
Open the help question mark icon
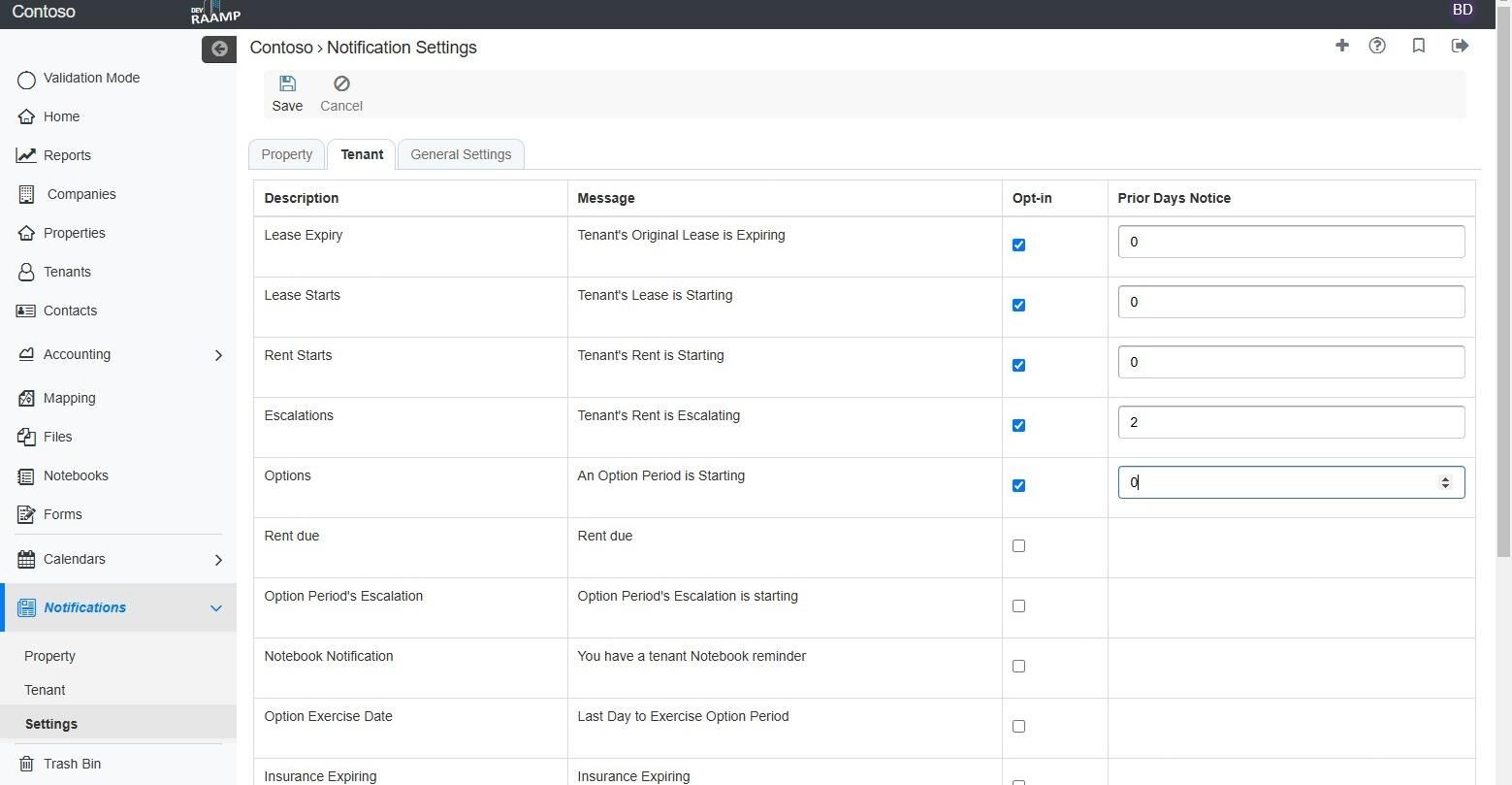tap(1377, 46)
